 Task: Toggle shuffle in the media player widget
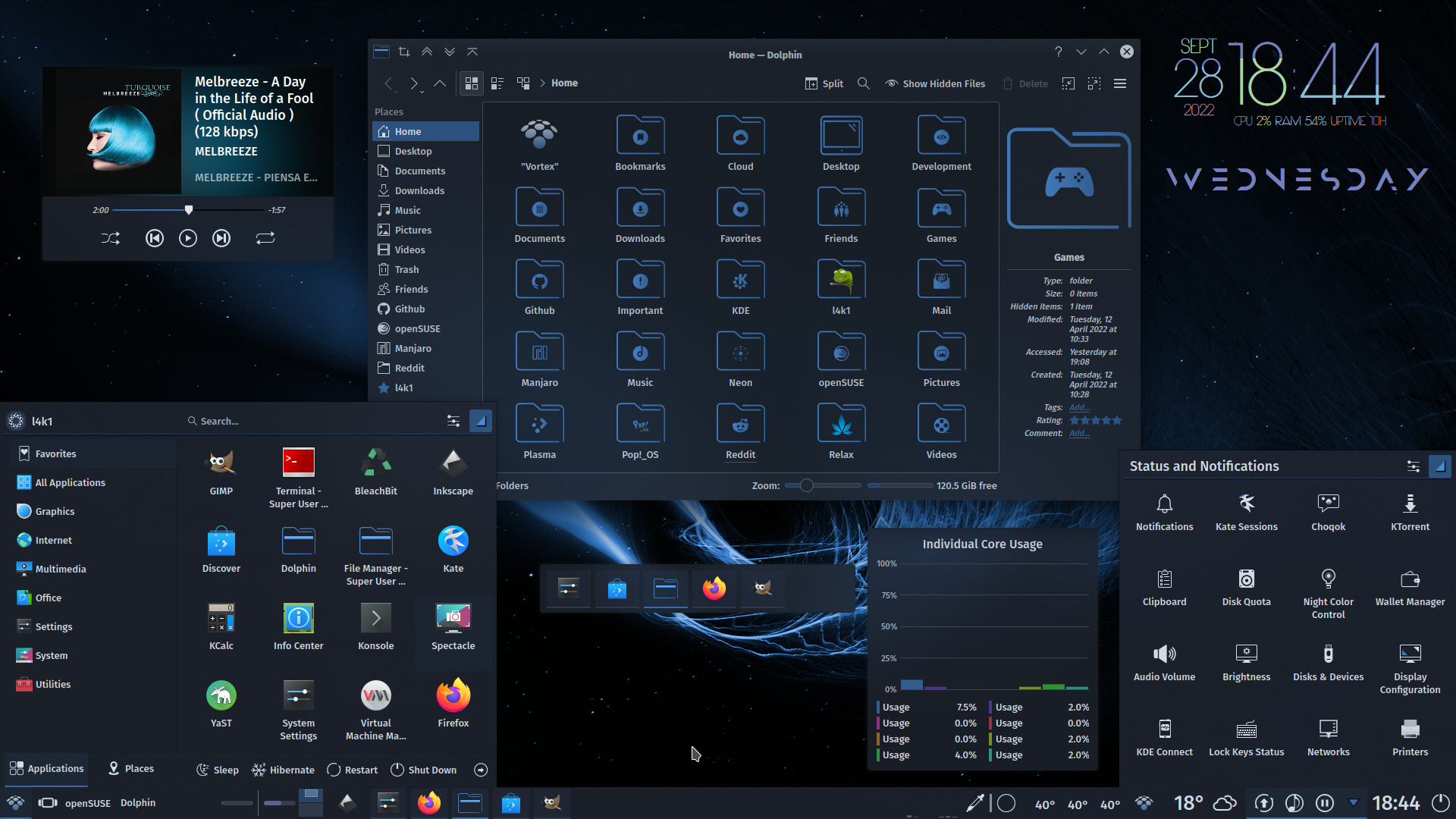(111, 238)
